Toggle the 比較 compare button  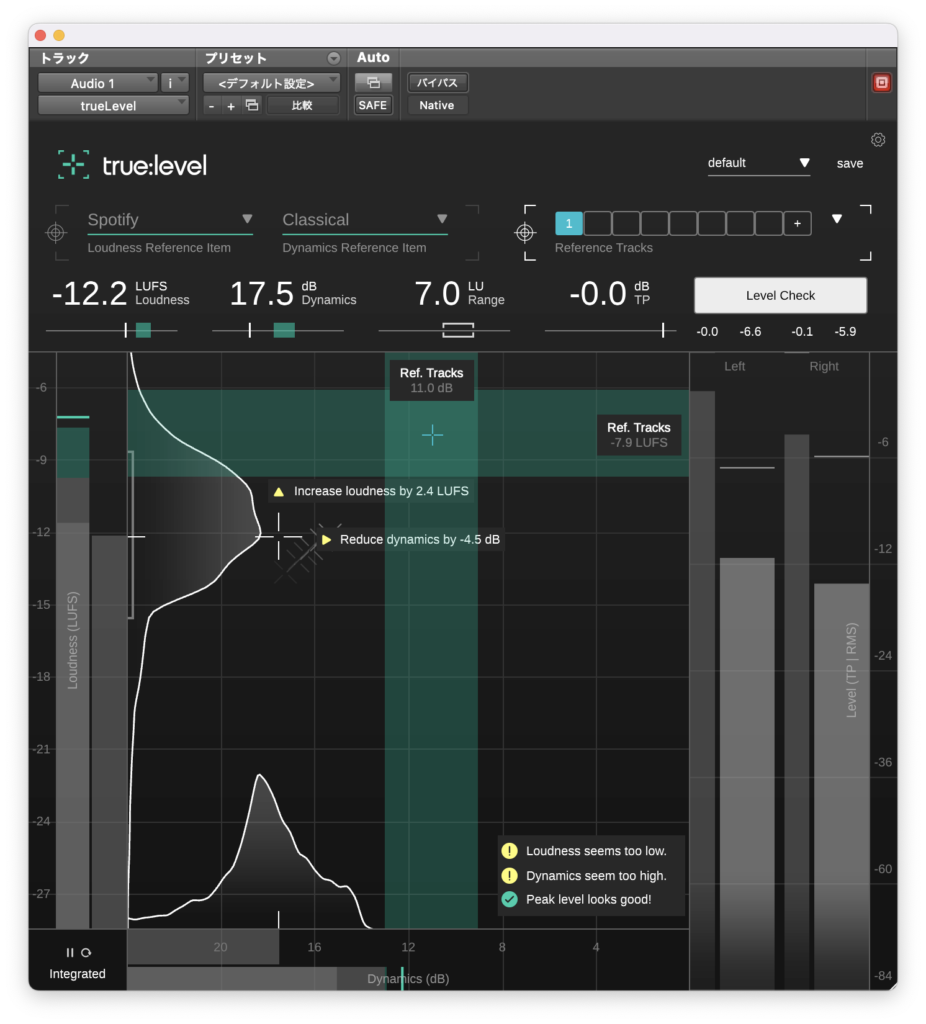pos(302,105)
